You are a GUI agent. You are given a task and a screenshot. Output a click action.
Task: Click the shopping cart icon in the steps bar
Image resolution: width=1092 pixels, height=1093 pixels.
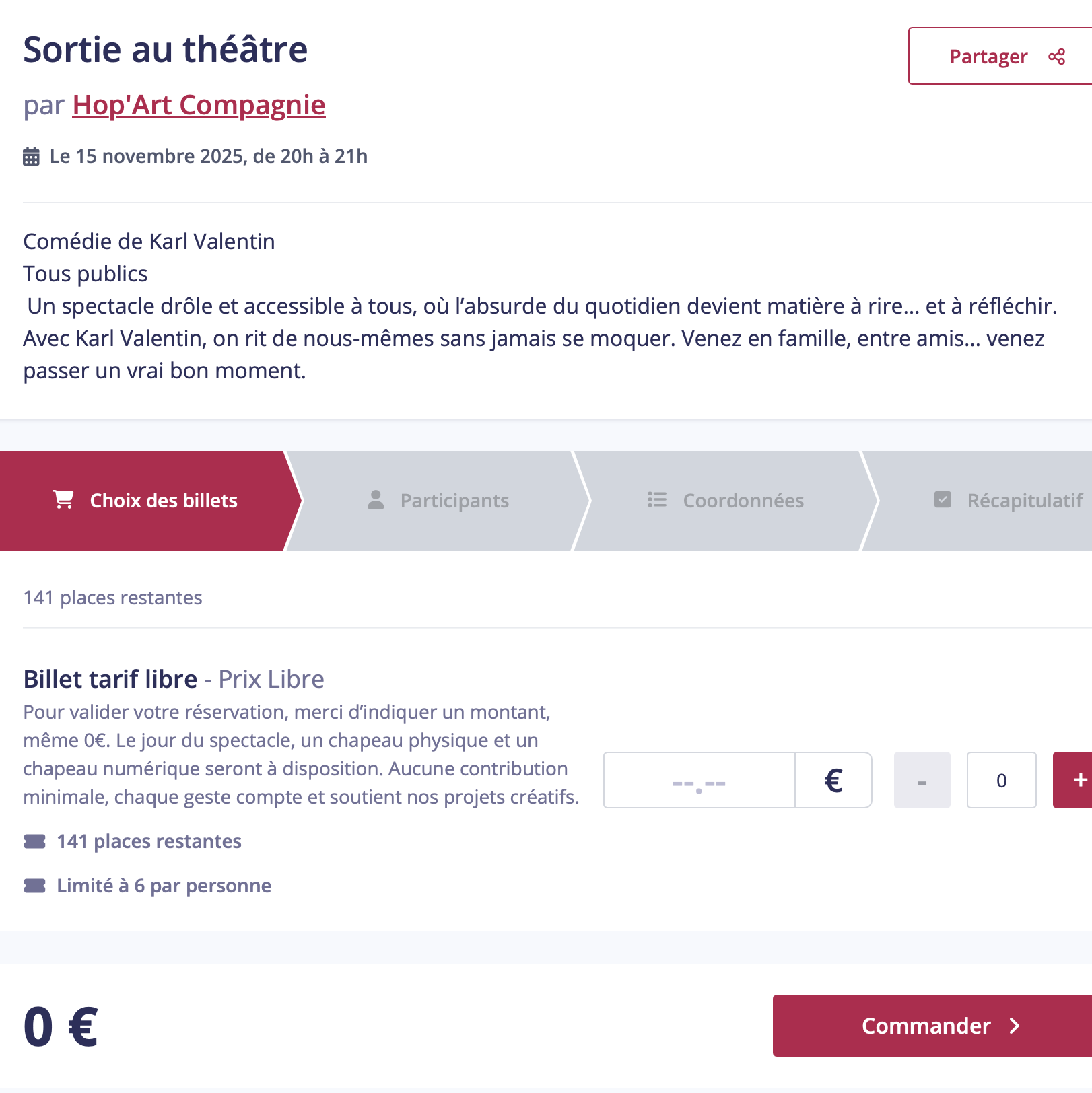coord(63,500)
